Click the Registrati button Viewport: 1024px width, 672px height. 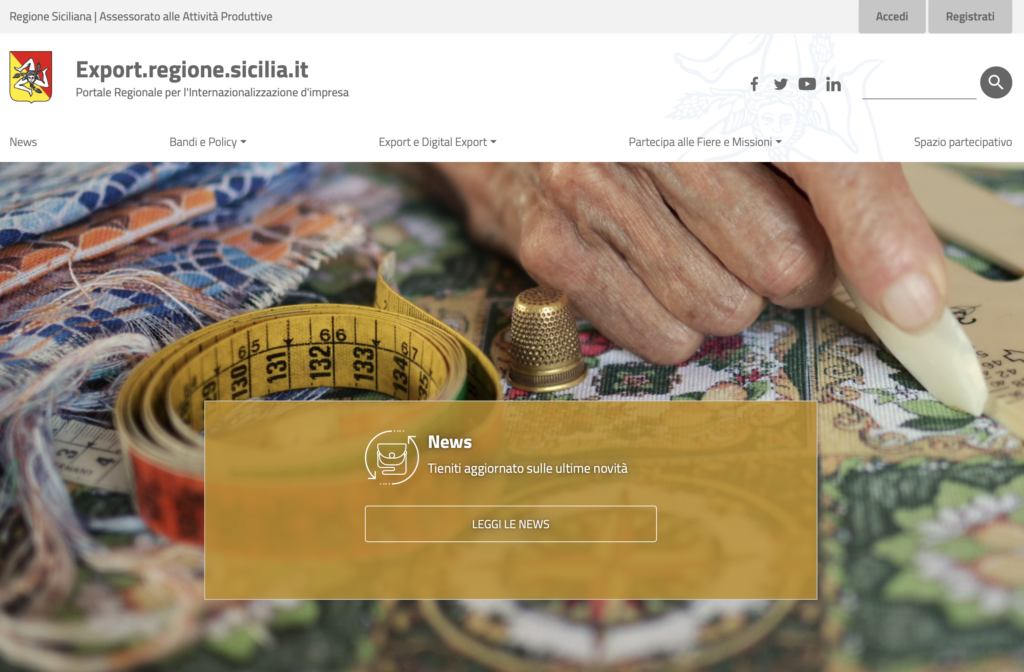tap(970, 16)
